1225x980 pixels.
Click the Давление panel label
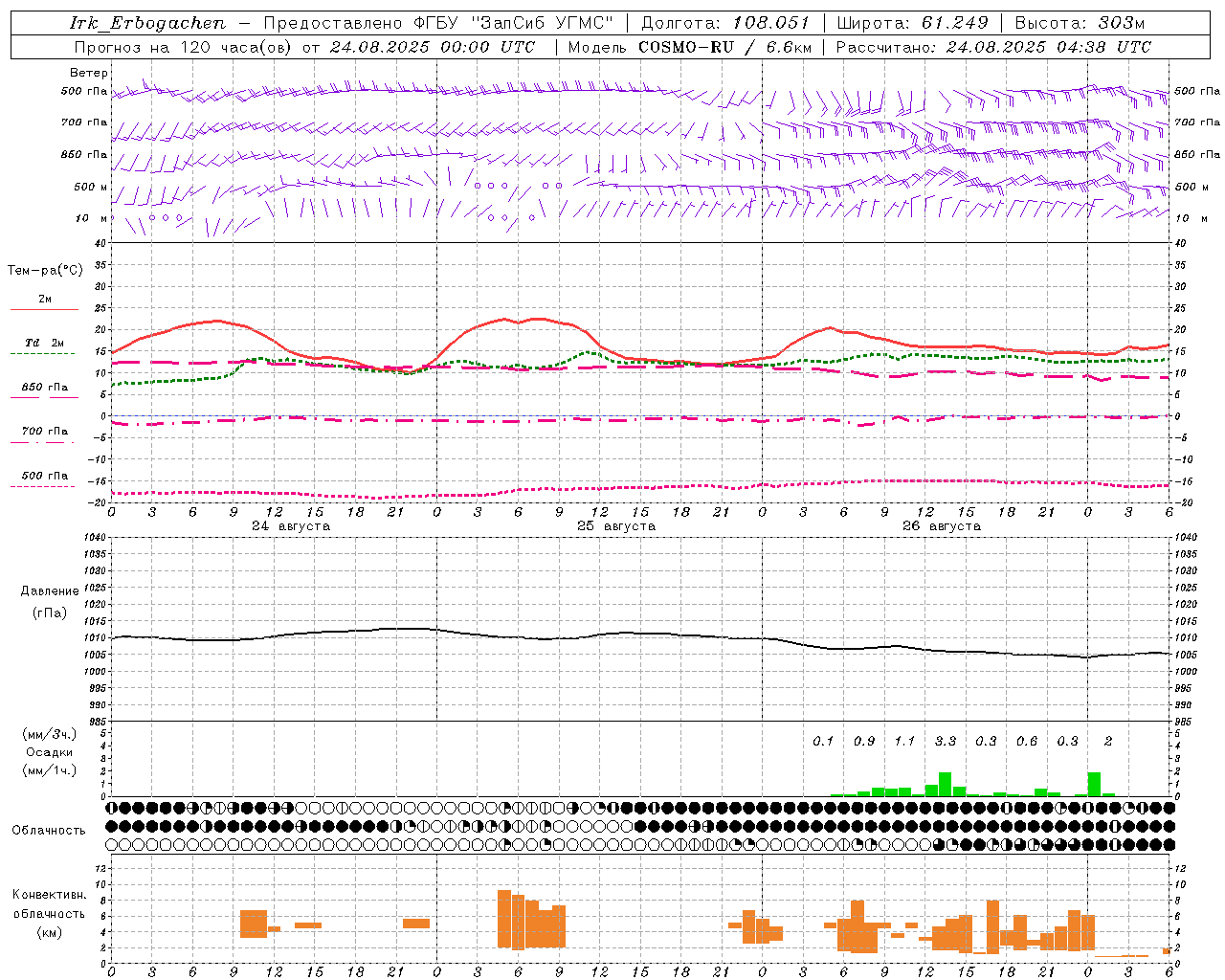coord(50,591)
